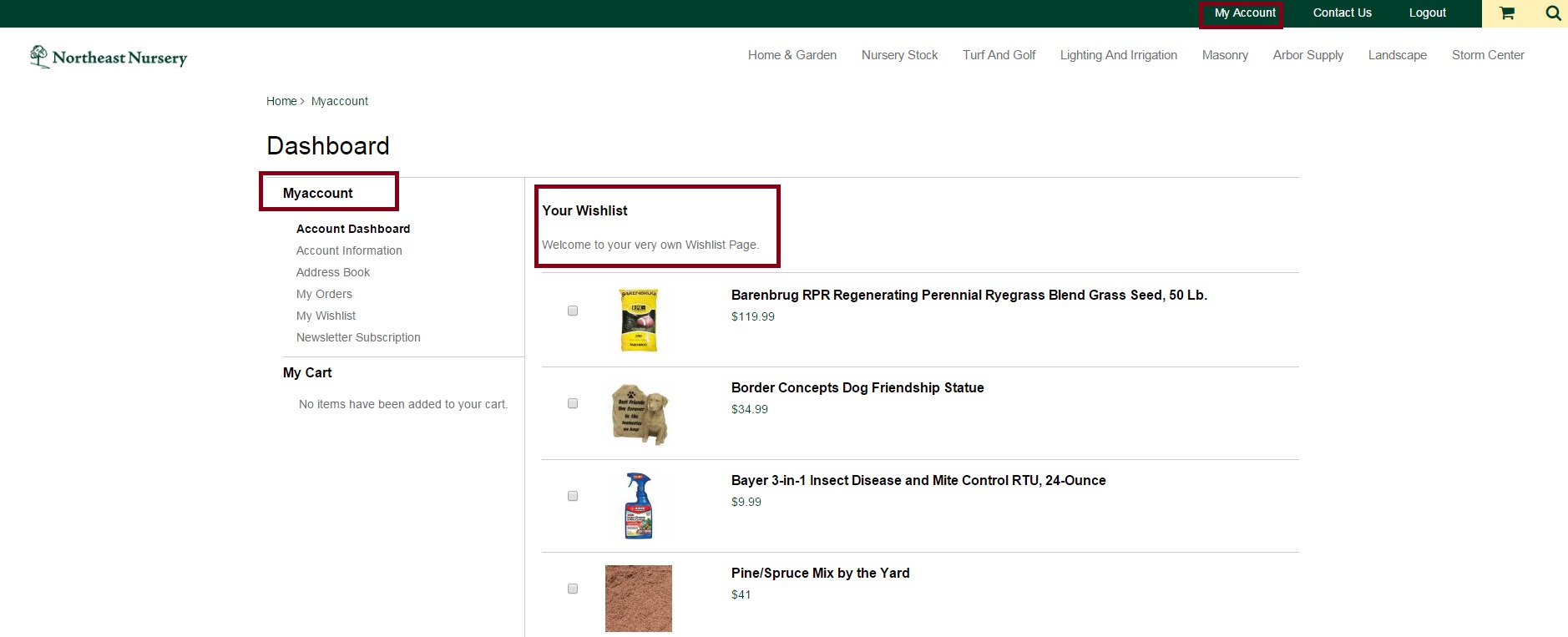This screenshot has height=637, width=1568.
Task: Open the shopping cart icon
Action: click(1507, 13)
